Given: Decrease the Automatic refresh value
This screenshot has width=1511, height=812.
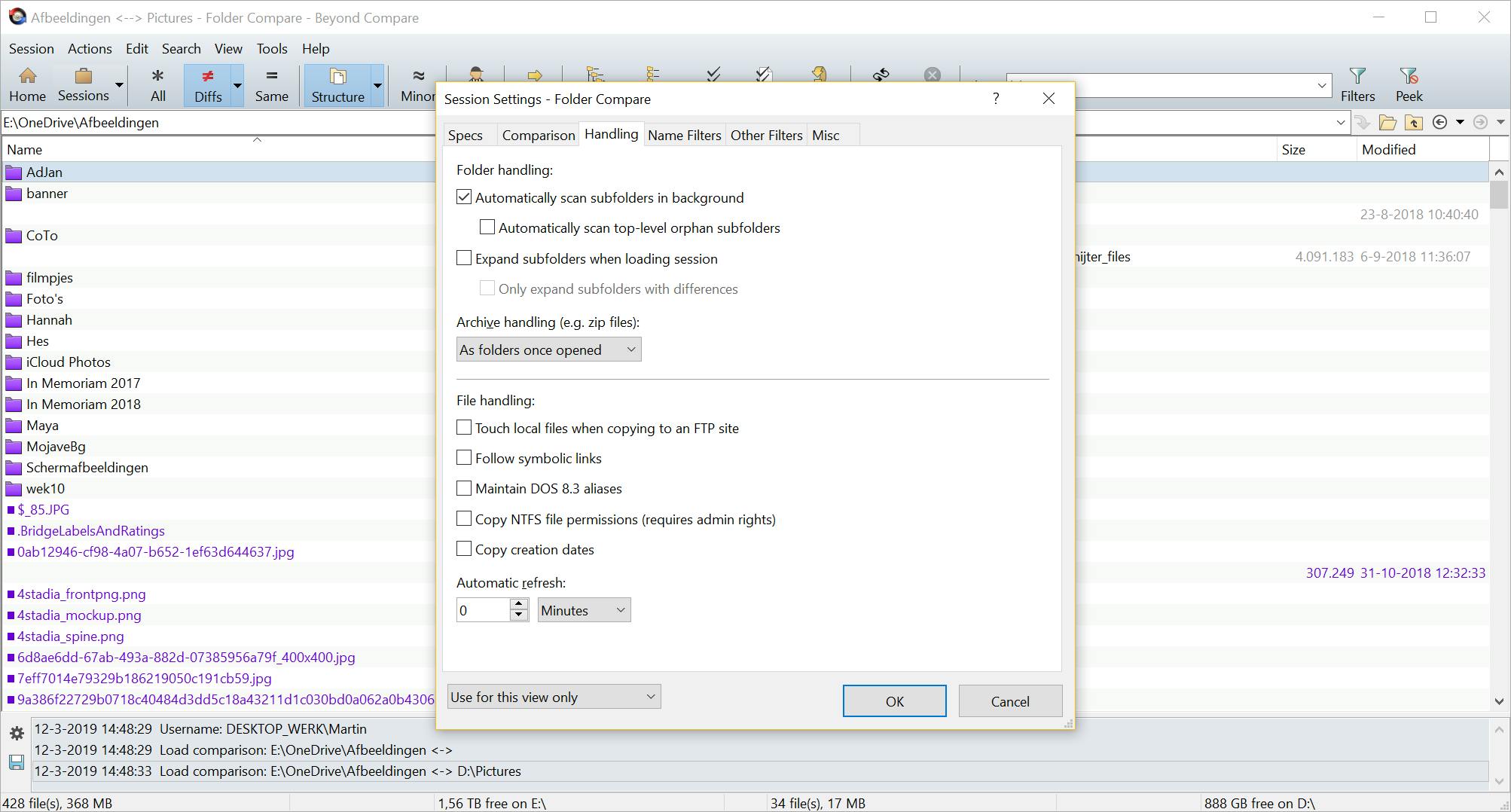Looking at the screenshot, I should coord(518,616).
